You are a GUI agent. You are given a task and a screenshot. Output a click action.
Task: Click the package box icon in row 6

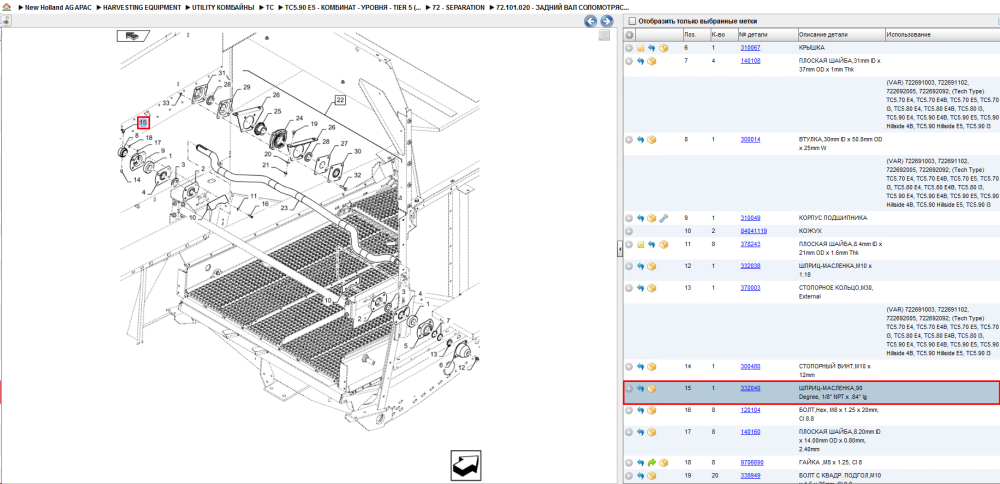(x=663, y=48)
